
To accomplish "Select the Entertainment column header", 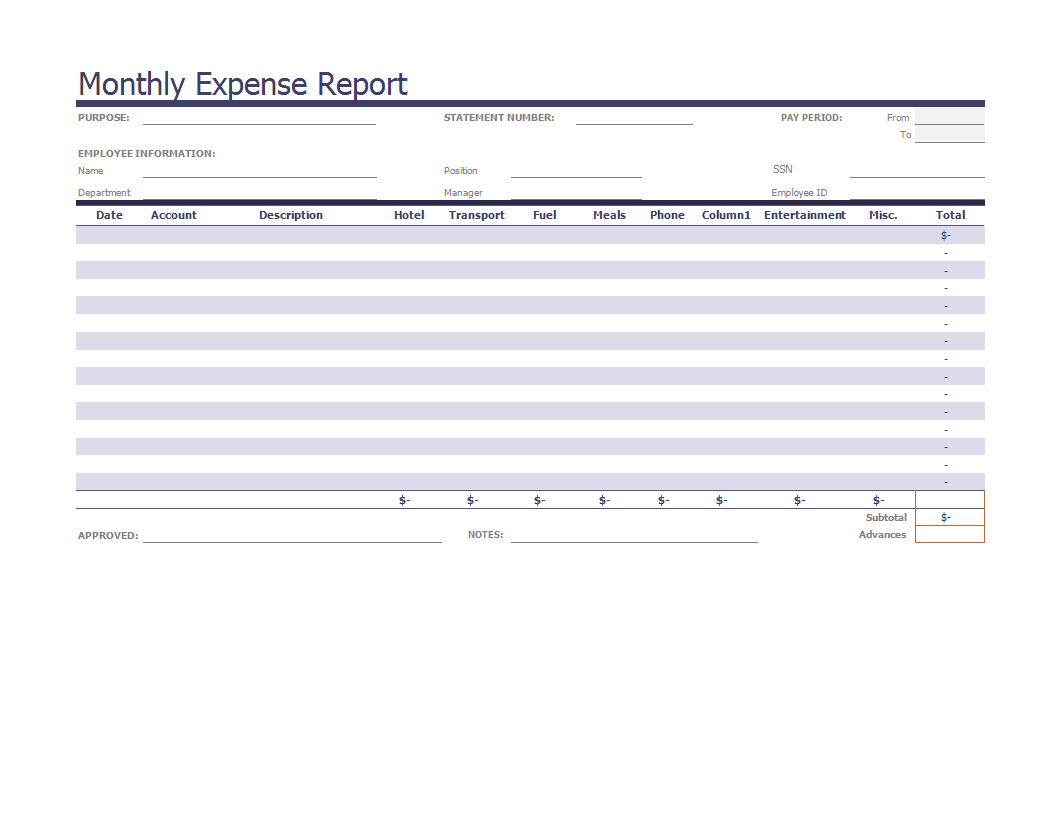I will coord(804,215).
